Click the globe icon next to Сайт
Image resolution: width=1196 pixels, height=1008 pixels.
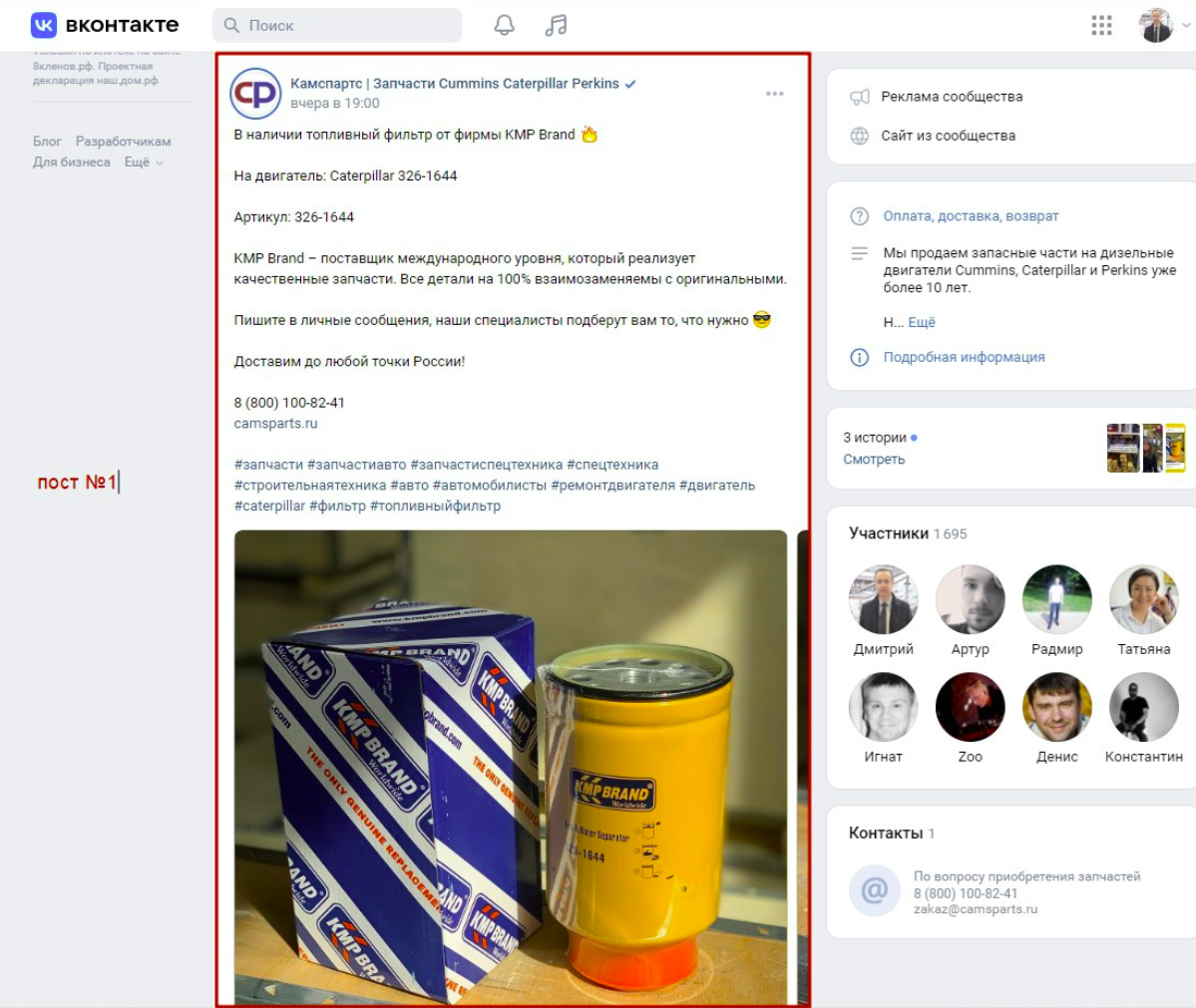[860, 136]
